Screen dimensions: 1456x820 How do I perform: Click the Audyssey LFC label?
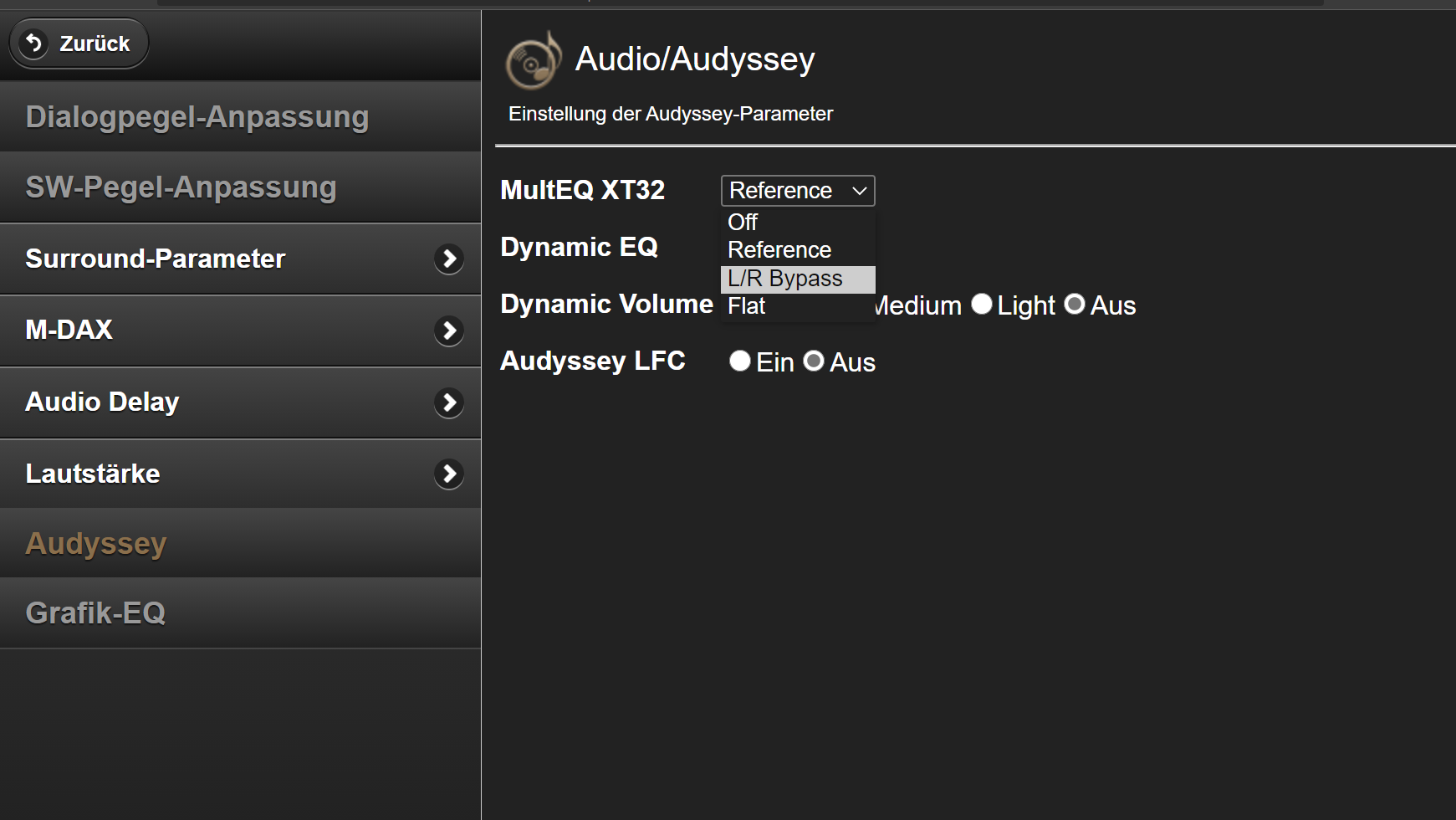click(x=593, y=361)
